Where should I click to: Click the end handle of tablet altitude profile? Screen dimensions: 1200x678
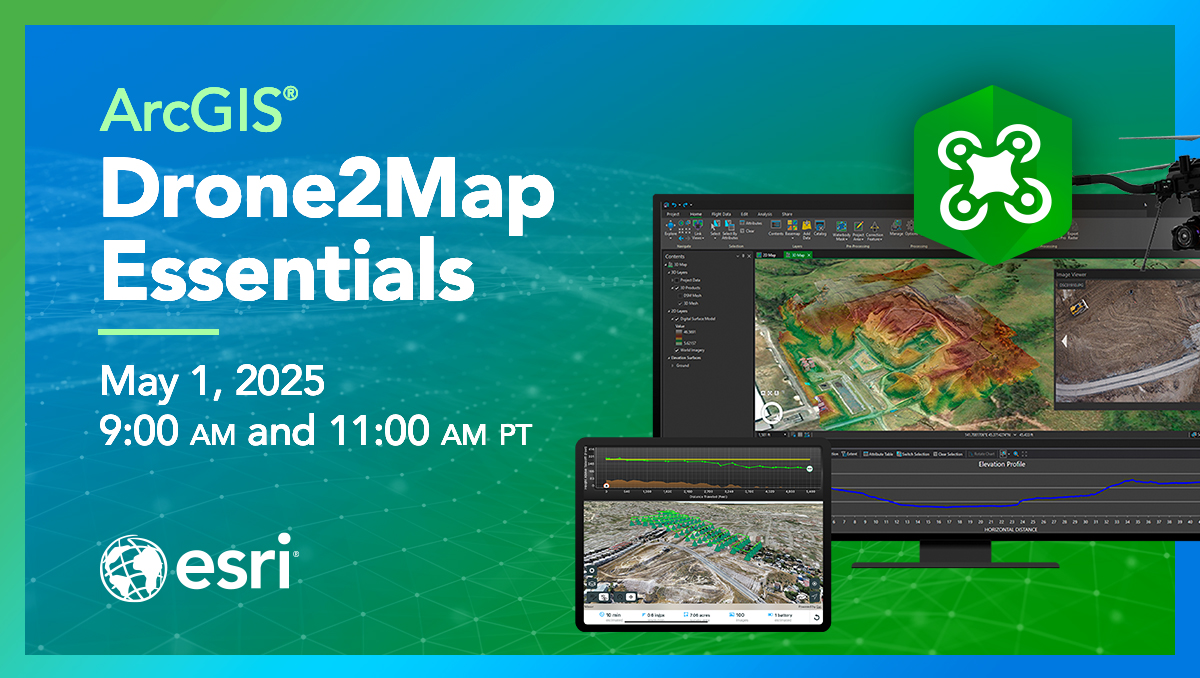click(x=809, y=468)
